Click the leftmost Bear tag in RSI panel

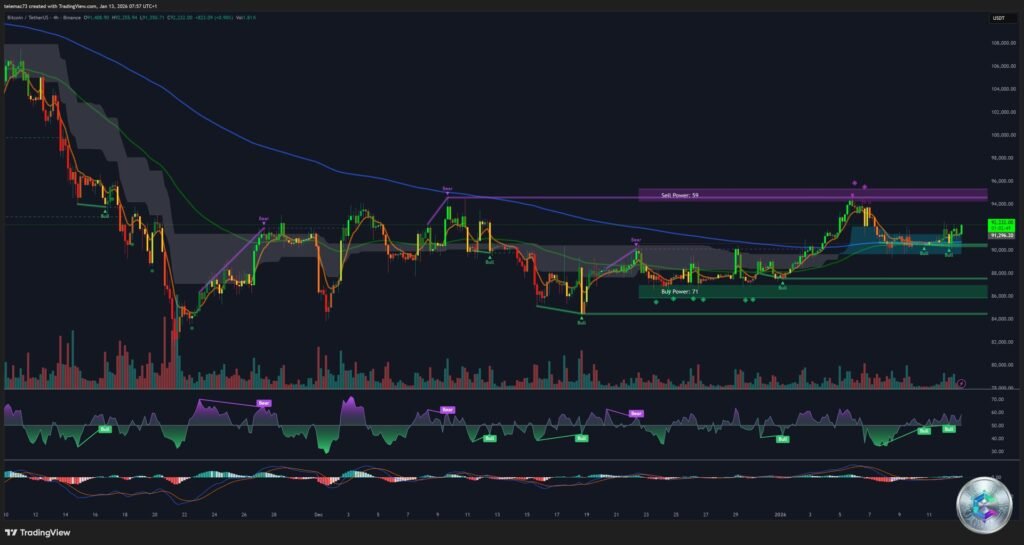[x=263, y=404]
